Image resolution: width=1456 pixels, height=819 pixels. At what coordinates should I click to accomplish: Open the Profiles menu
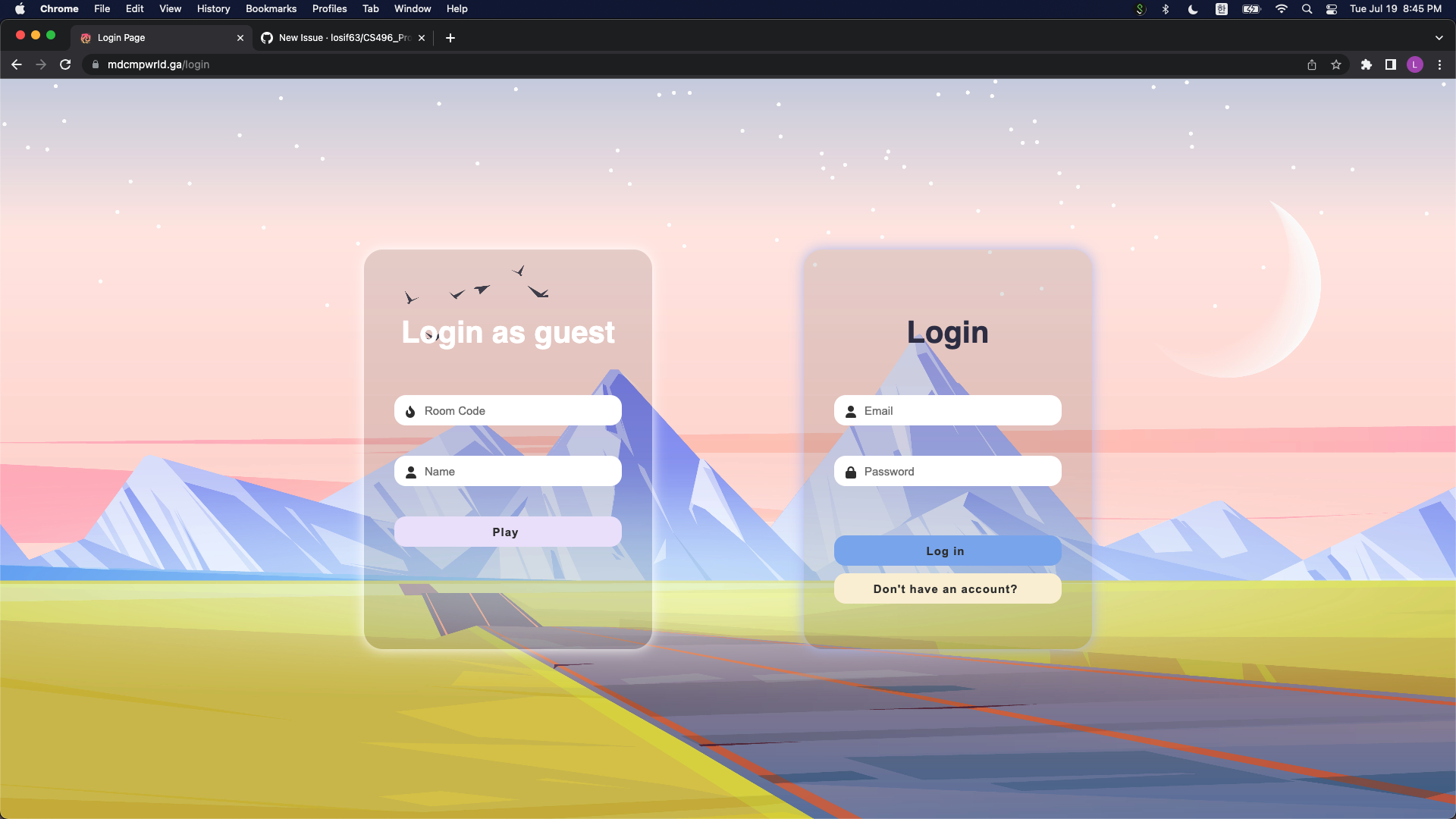(329, 9)
